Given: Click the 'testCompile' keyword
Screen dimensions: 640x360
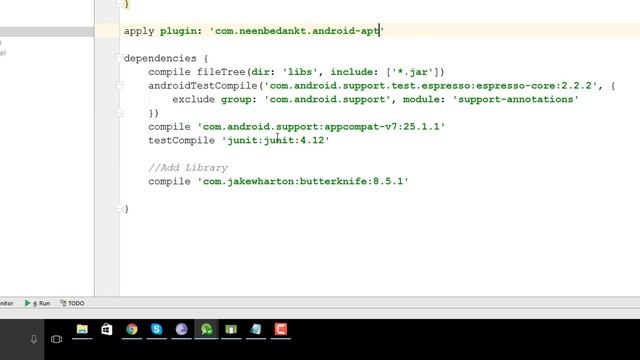Looking at the screenshot, I should coord(181,140).
